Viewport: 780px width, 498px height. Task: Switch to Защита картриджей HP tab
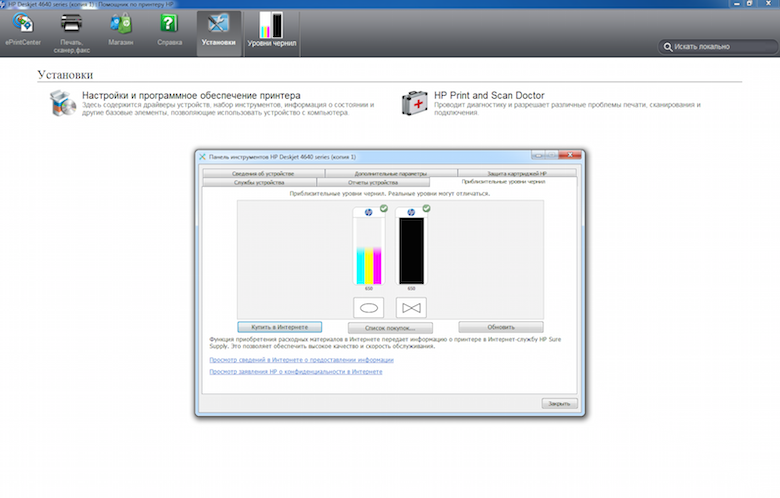coord(517,173)
